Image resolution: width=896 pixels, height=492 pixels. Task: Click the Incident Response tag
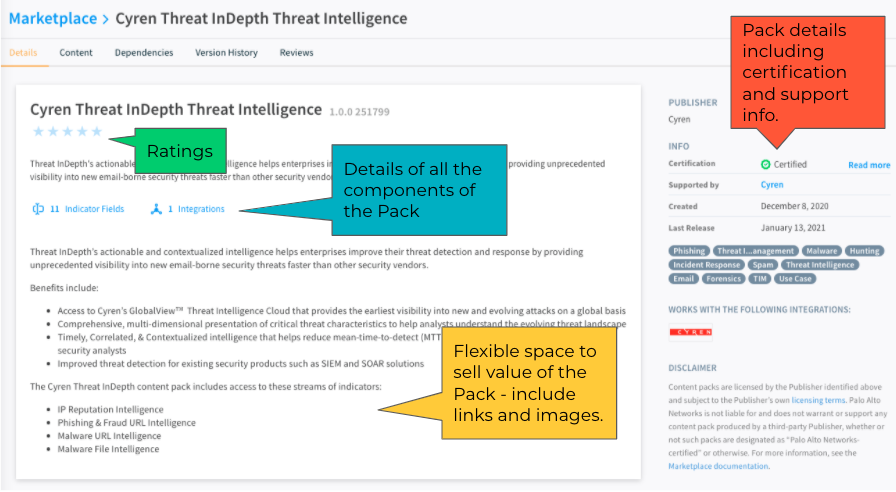point(706,265)
